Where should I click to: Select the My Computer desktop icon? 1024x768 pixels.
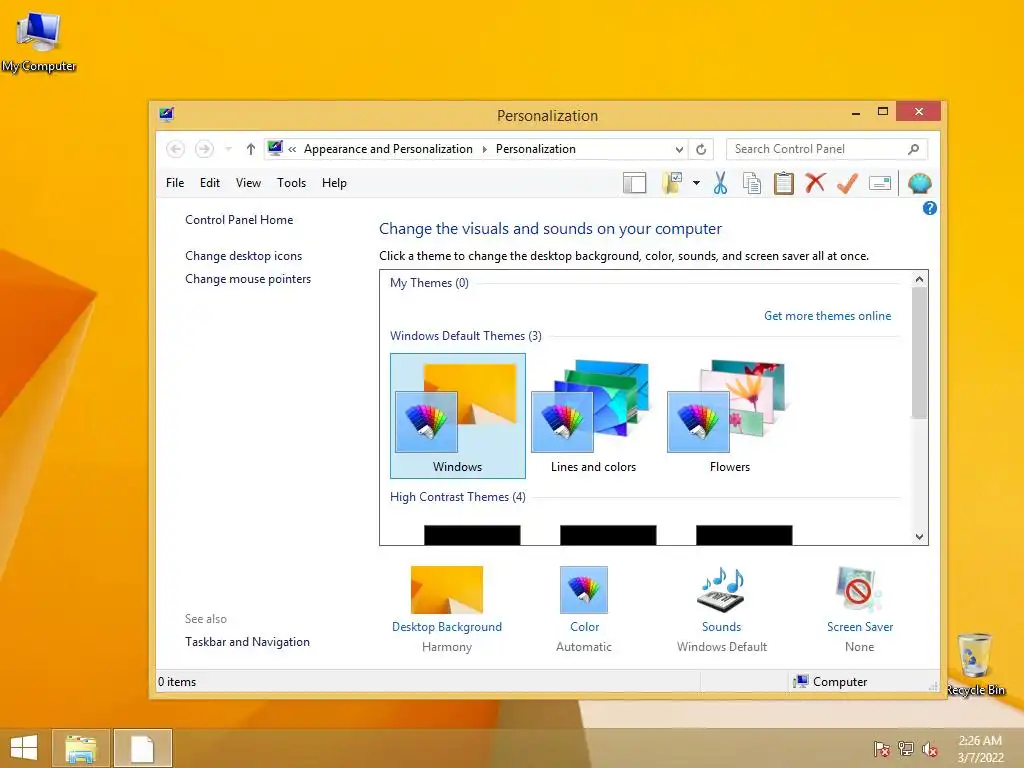click(x=39, y=42)
